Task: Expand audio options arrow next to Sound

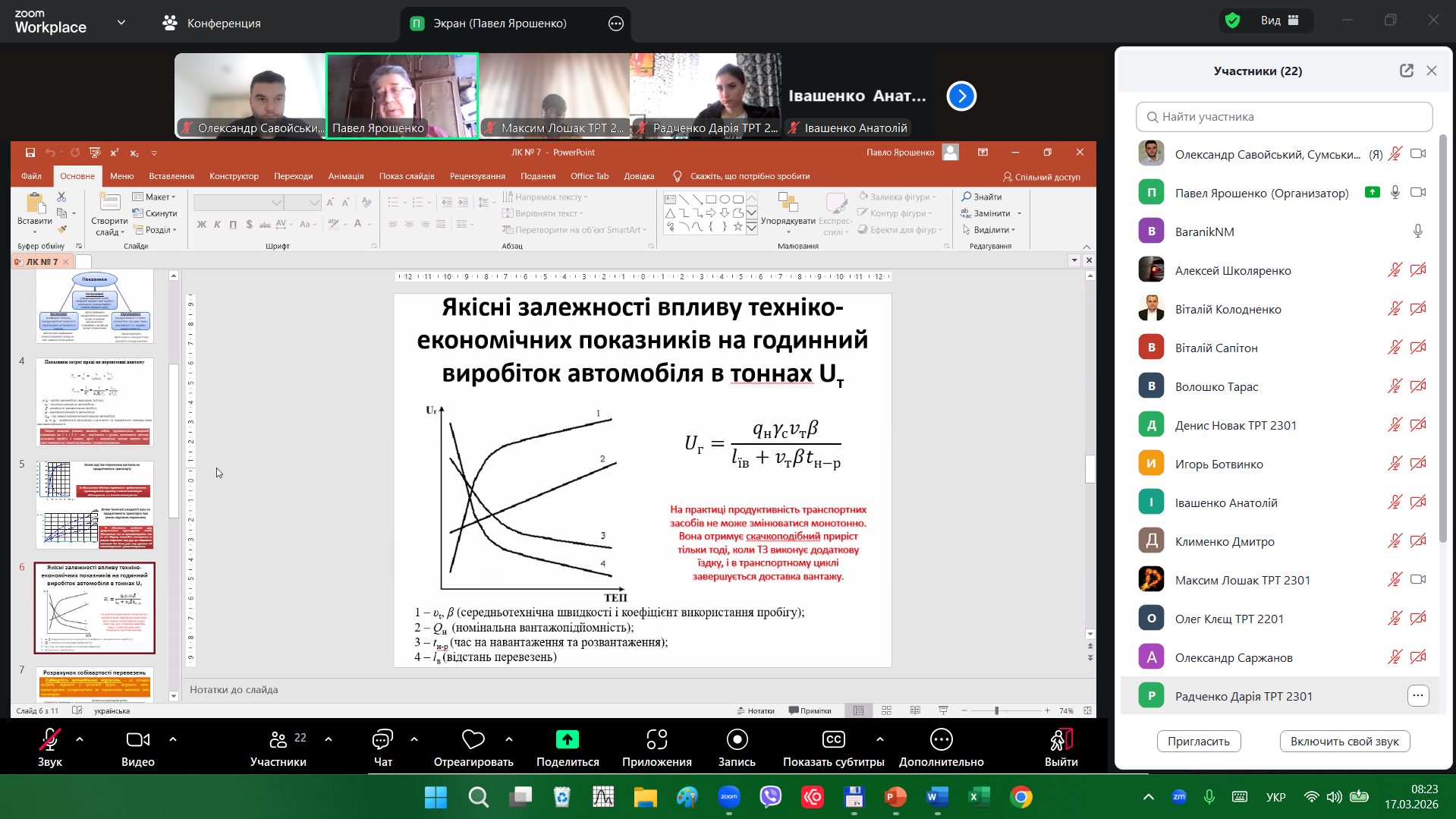Action: [80, 739]
